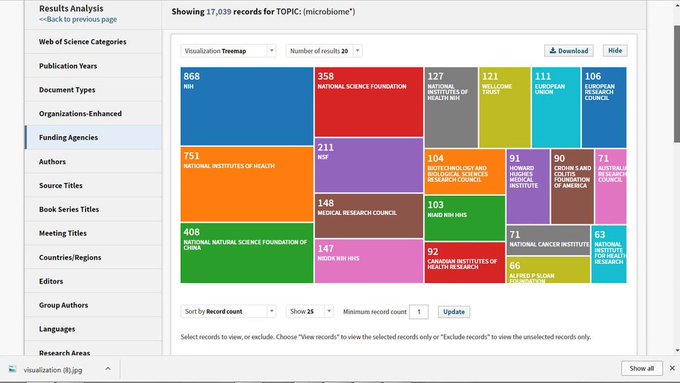Click Show all downloads button
This screenshot has height=383, width=680.
point(641,368)
